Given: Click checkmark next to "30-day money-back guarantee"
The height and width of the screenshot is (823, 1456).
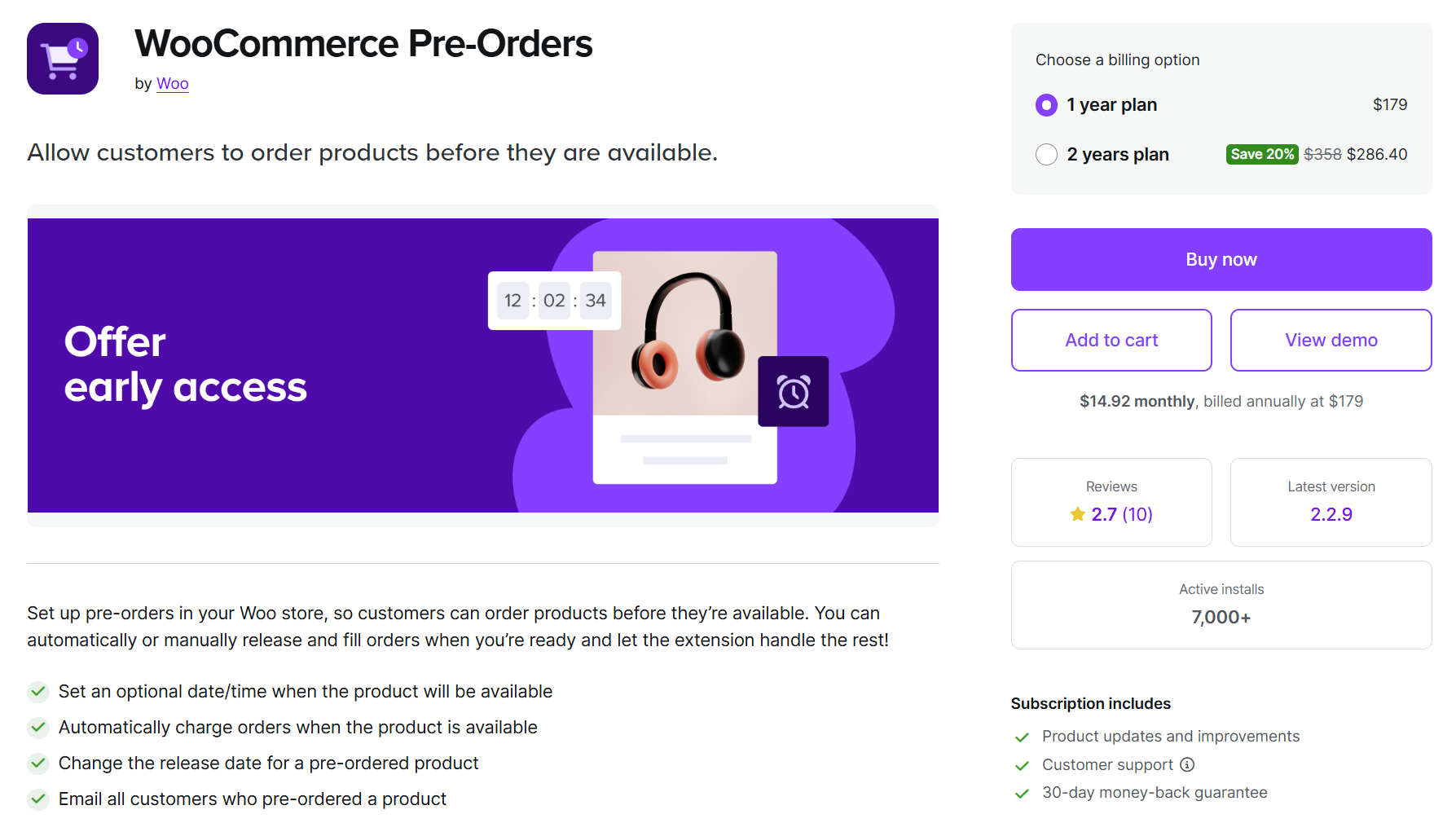Looking at the screenshot, I should click(1021, 792).
